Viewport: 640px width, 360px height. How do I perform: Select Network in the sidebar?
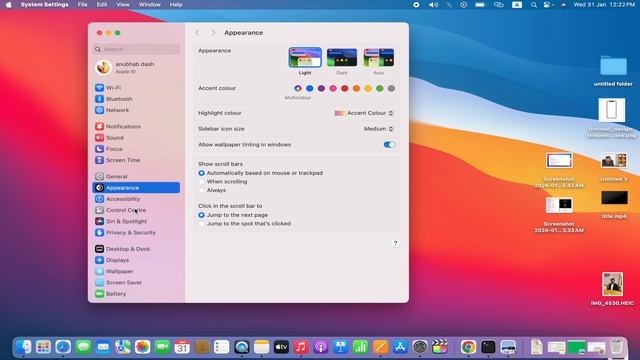click(136, 110)
